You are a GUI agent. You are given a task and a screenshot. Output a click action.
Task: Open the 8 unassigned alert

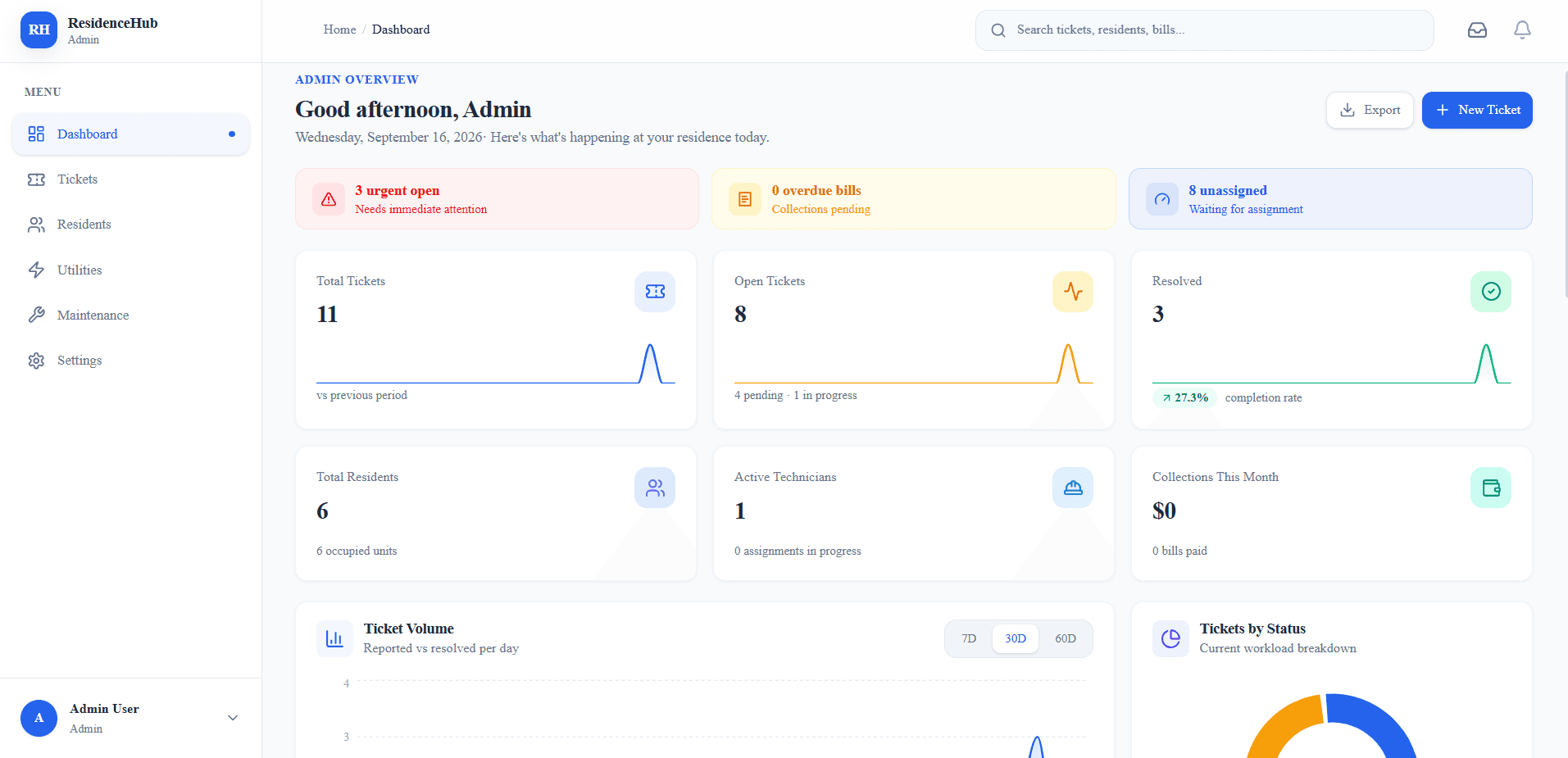tap(1330, 199)
